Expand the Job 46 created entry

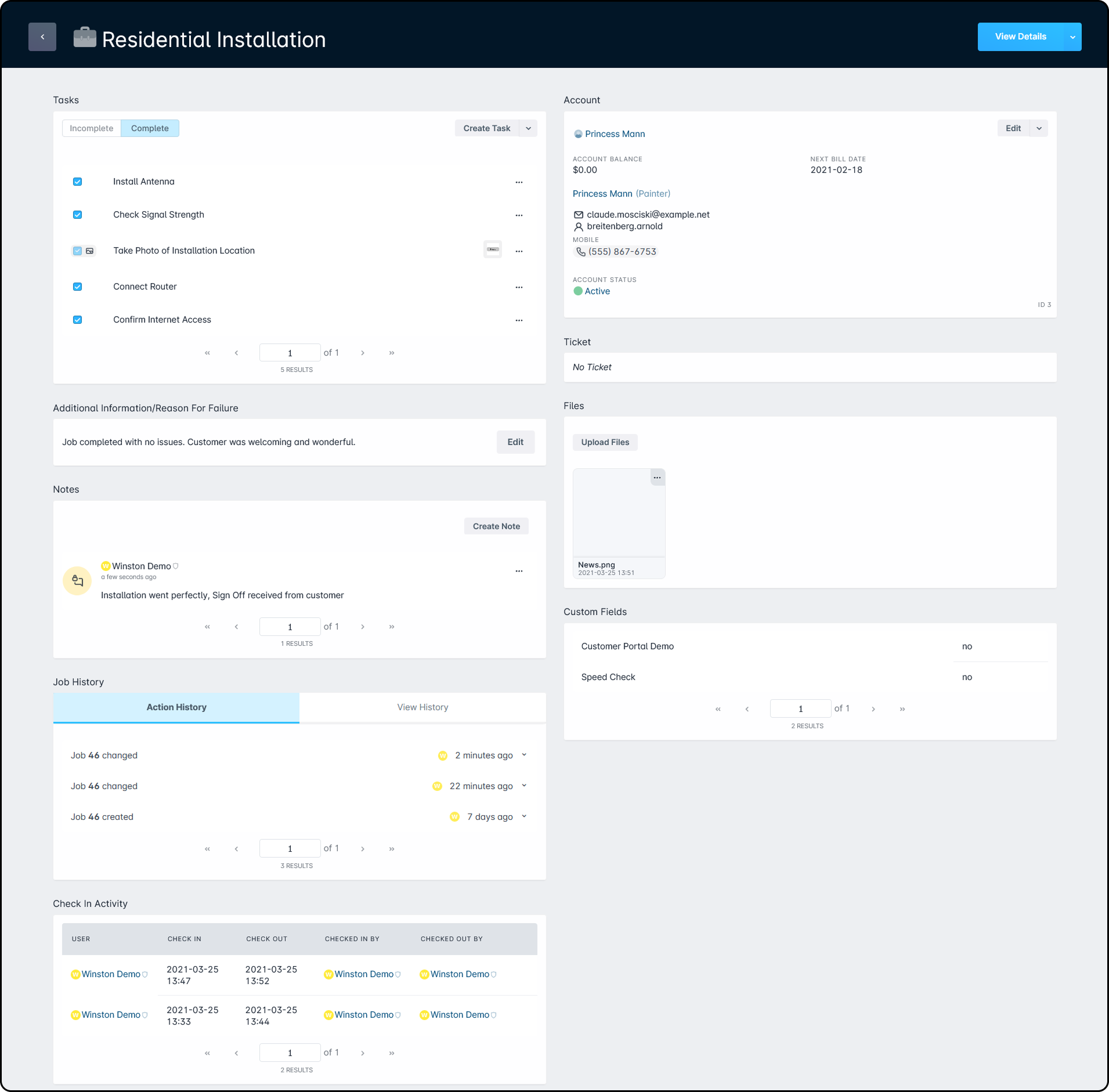524,816
